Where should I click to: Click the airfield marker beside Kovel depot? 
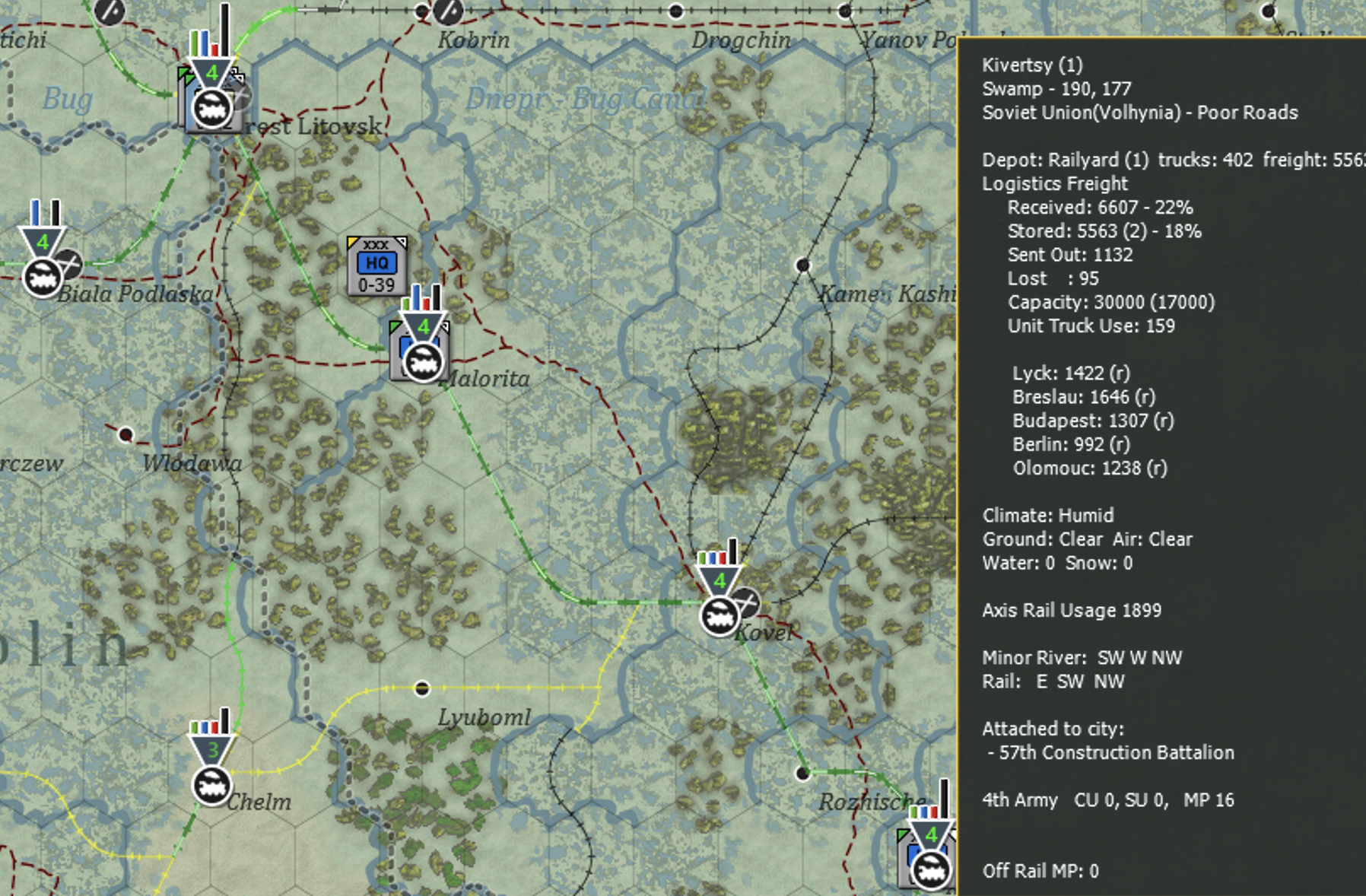coord(745,603)
